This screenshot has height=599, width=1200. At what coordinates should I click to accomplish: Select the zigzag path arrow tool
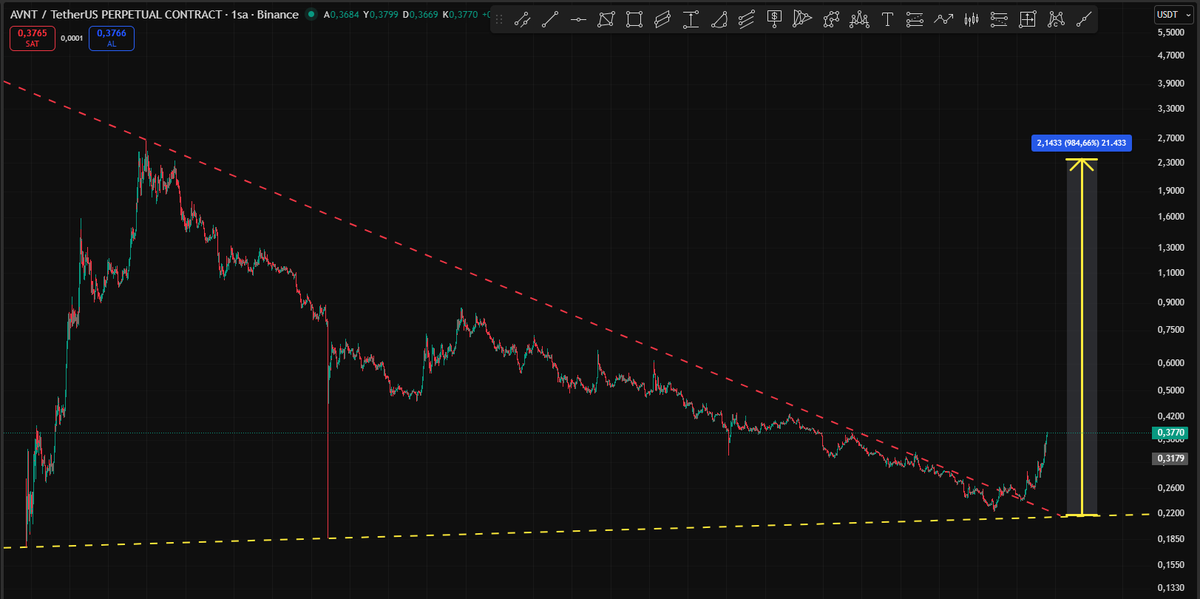tap(943, 19)
